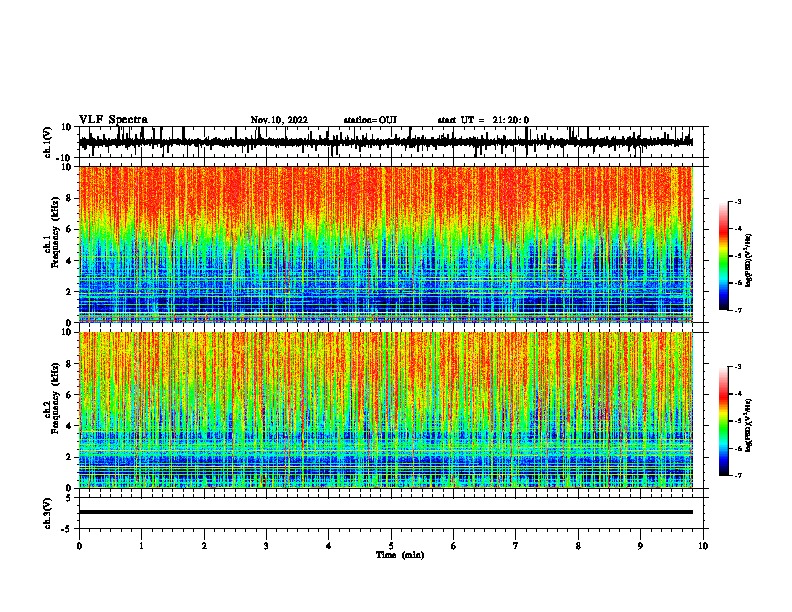Click the "-7" label on ch.2 color bar
Screen dimensions: 792x612
(738, 475)
